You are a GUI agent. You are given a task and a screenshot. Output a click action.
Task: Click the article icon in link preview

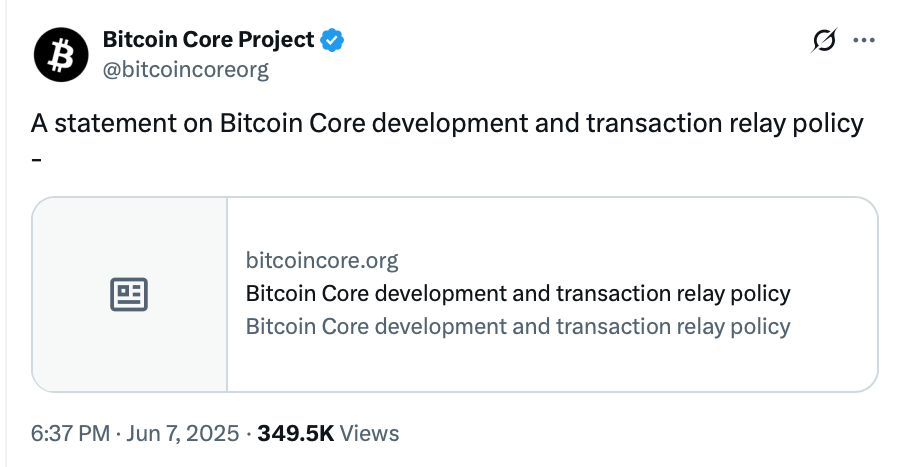click(129, 294)
